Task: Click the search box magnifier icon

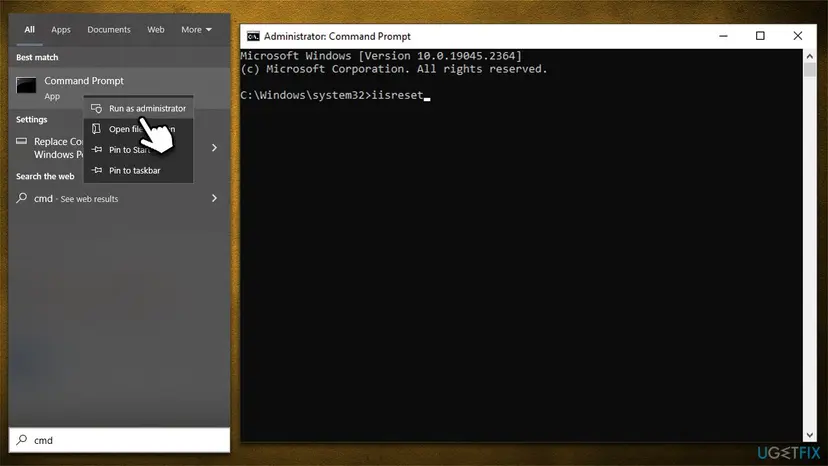Action: 22,440
